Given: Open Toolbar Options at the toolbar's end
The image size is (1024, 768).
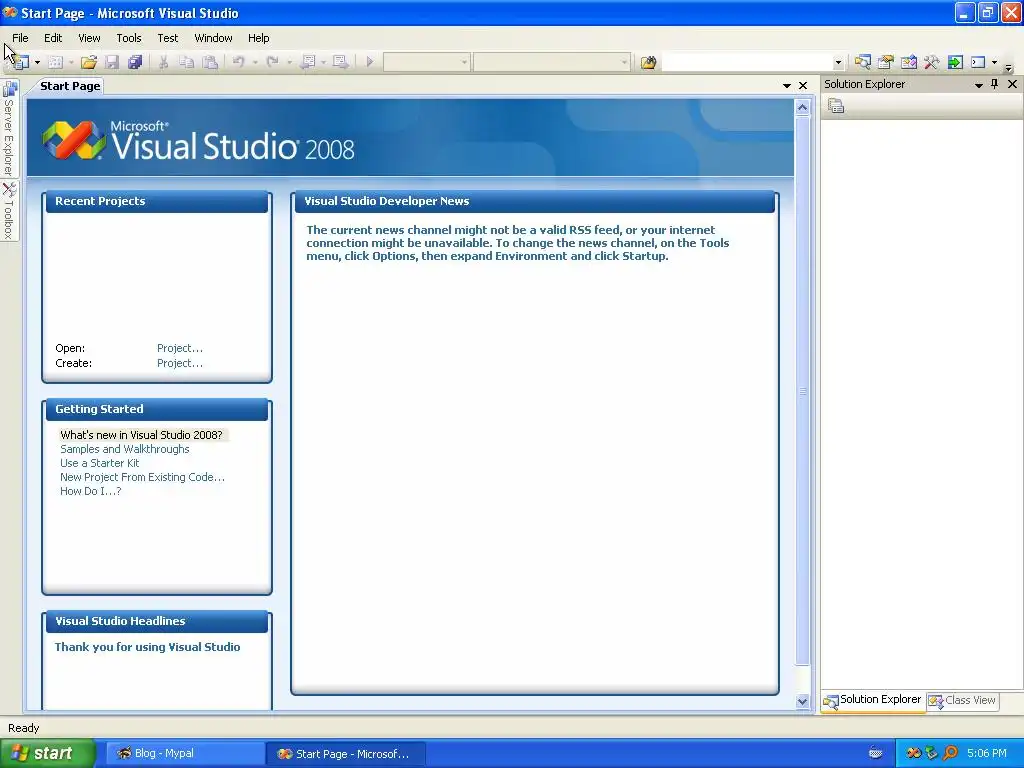Looking at the screenshot, I should pyautogui.click(x=1008, y=67).
